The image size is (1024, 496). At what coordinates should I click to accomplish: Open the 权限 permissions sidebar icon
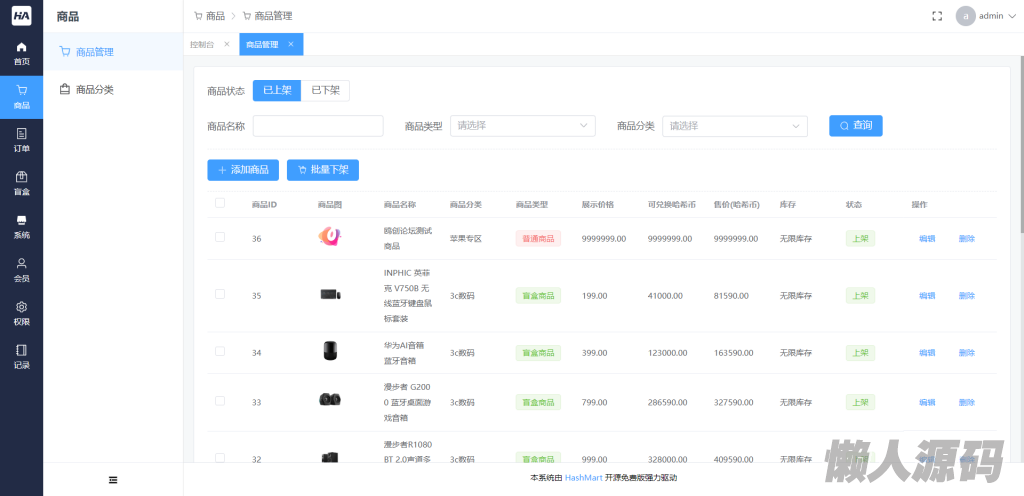coord(21,313)
